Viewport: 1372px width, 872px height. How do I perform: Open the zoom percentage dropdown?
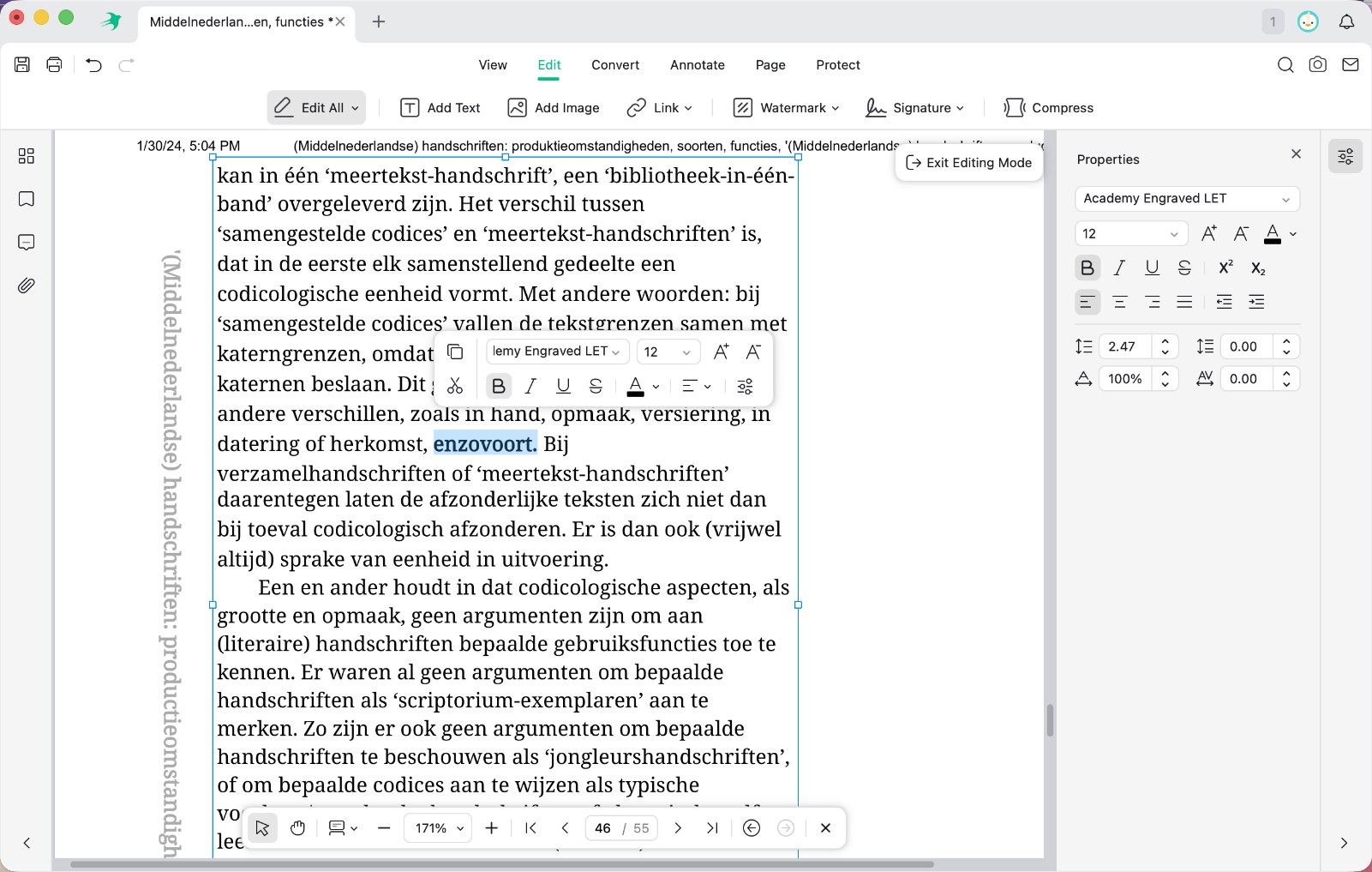point(437,827)
